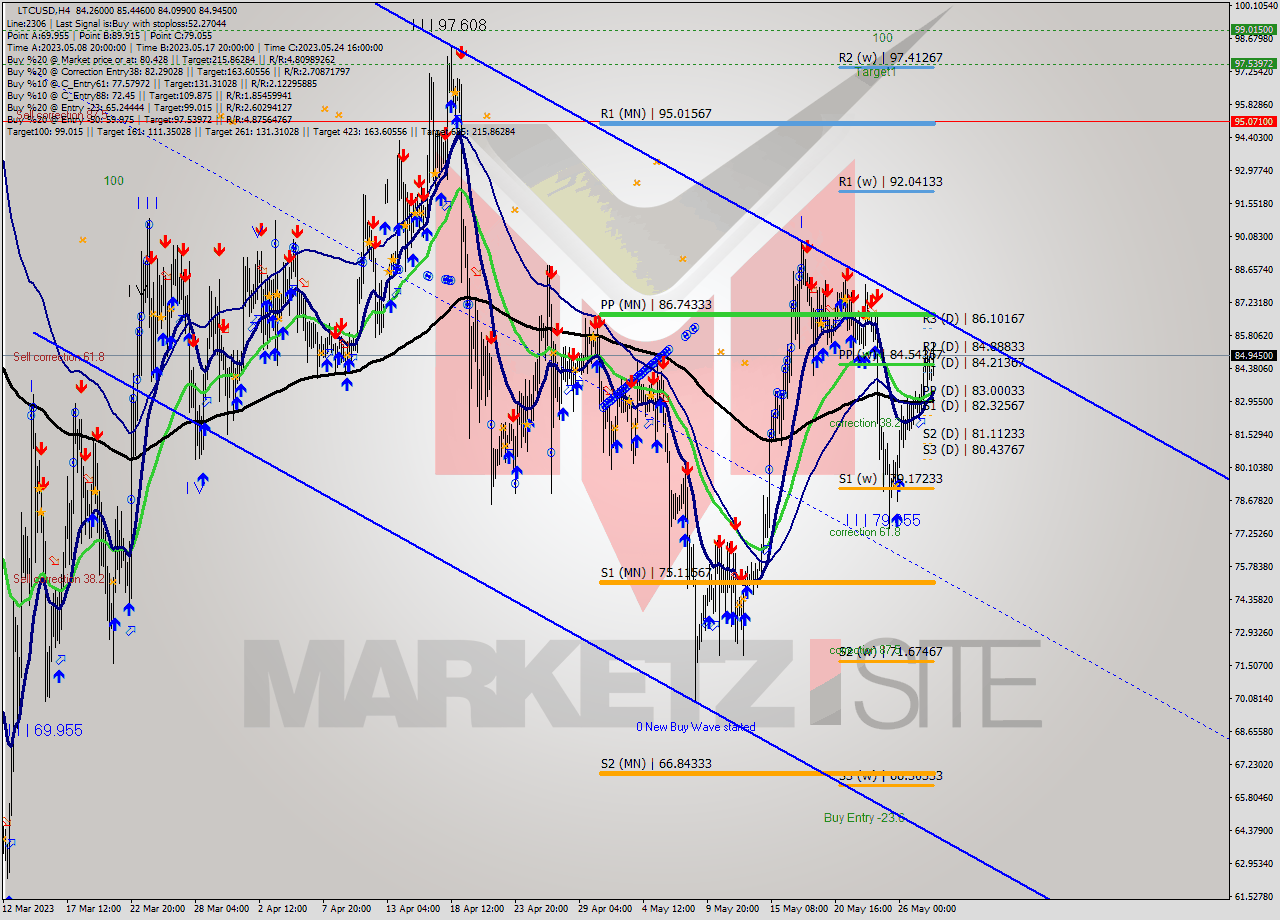1280x920 pixels.
Task: Click the green 97.53972 price tag
Action: (1253, 63)
